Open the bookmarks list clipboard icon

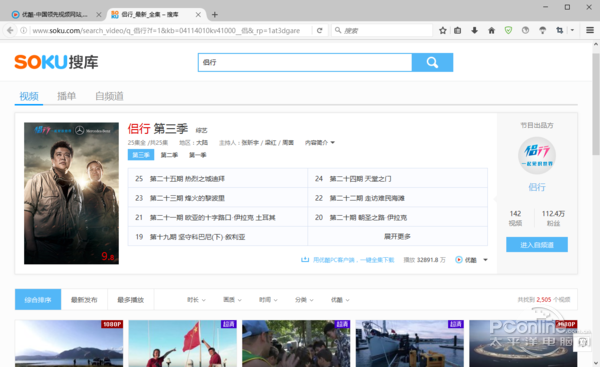[458, 30]
